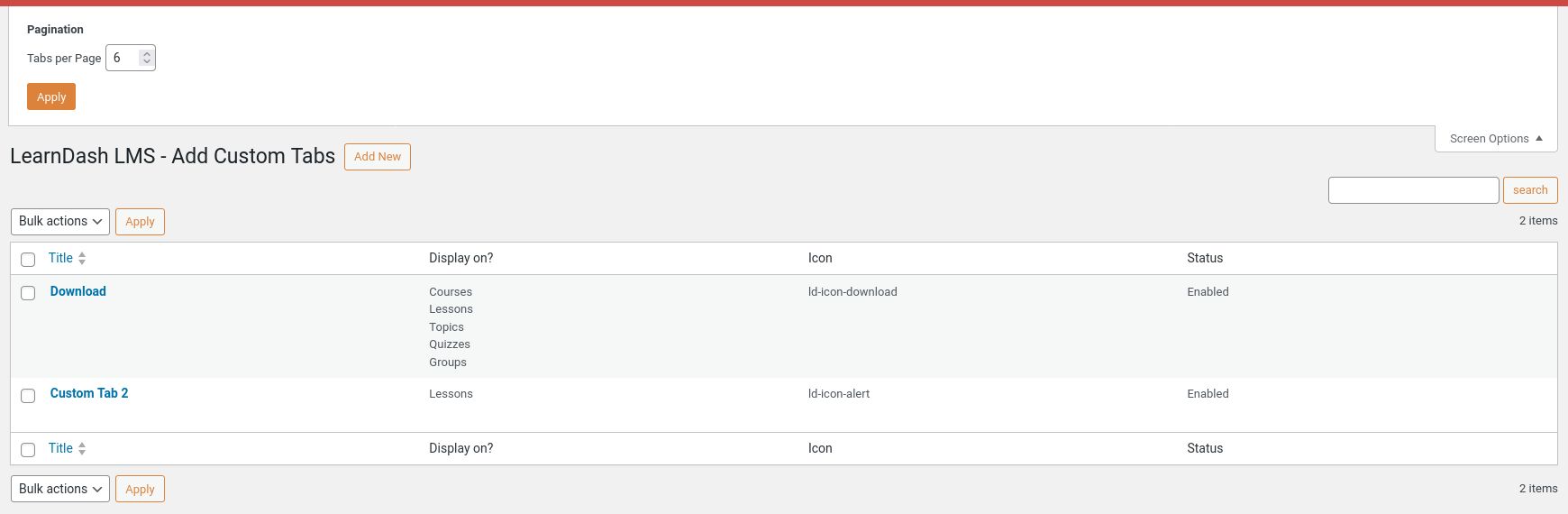Open the top Bulk actions dropdown
Viewport: 1568px width, 514px height.
pyautogui.click(x=60, y=222)
